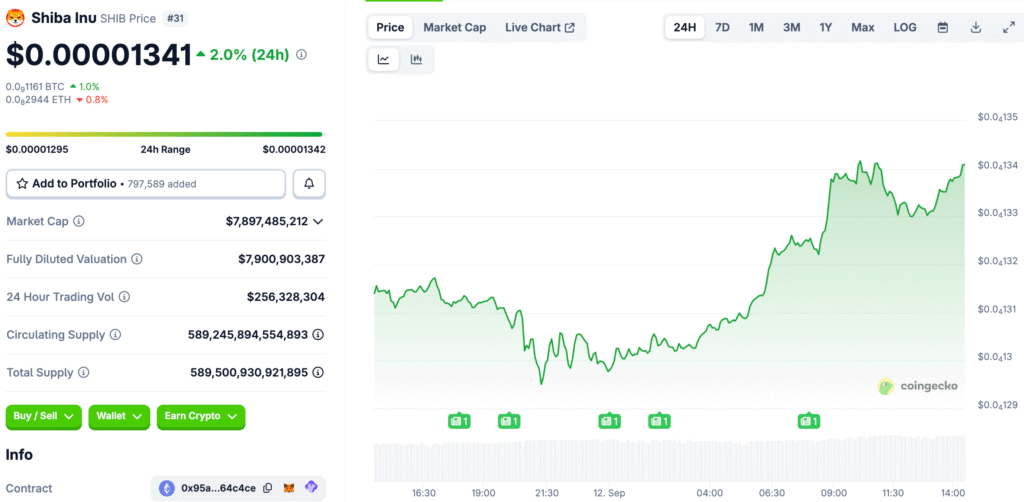Open Buy / Sell dropdown

(44, 416)
